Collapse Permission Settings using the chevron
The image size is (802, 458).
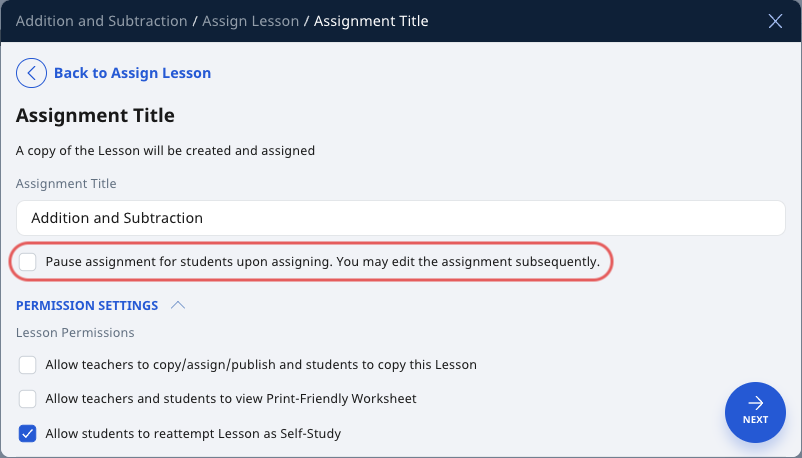[x=177, y=306]
